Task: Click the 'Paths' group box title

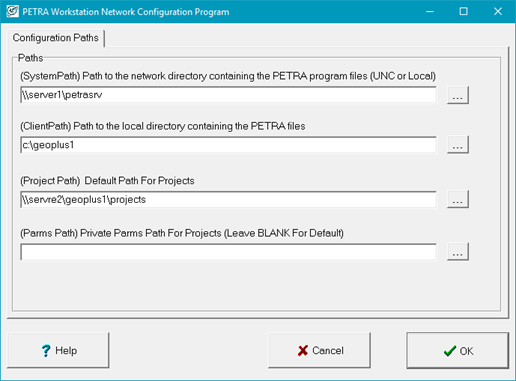Action: [30, 58]
